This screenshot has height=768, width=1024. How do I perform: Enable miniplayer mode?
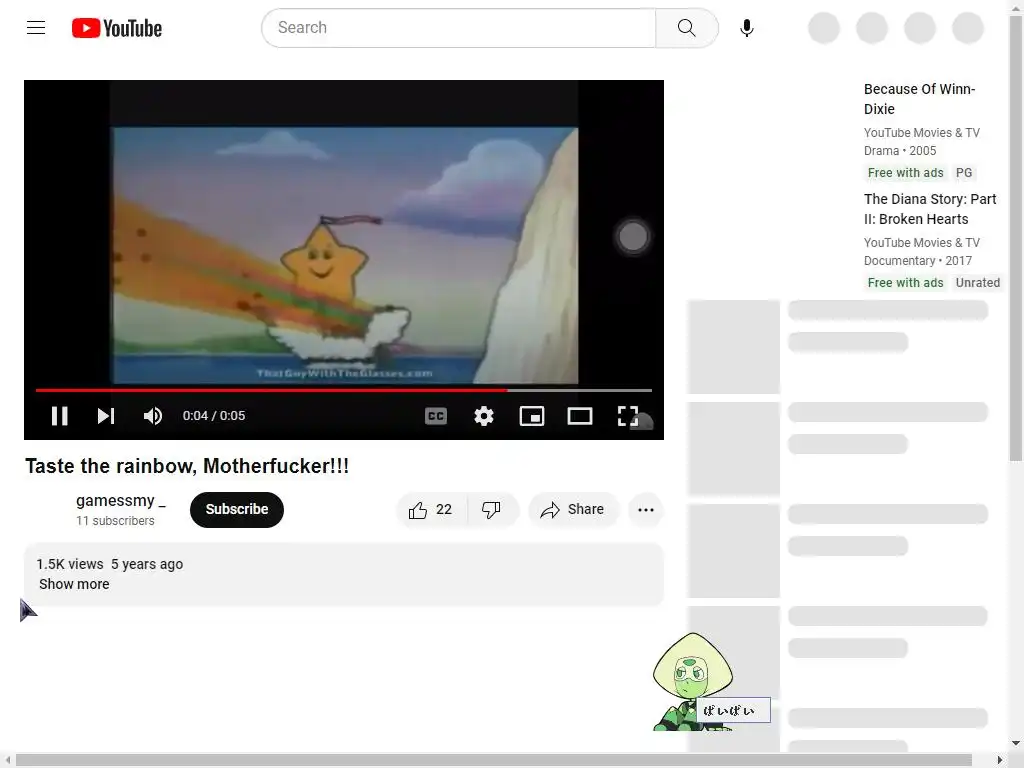[532, 416]
